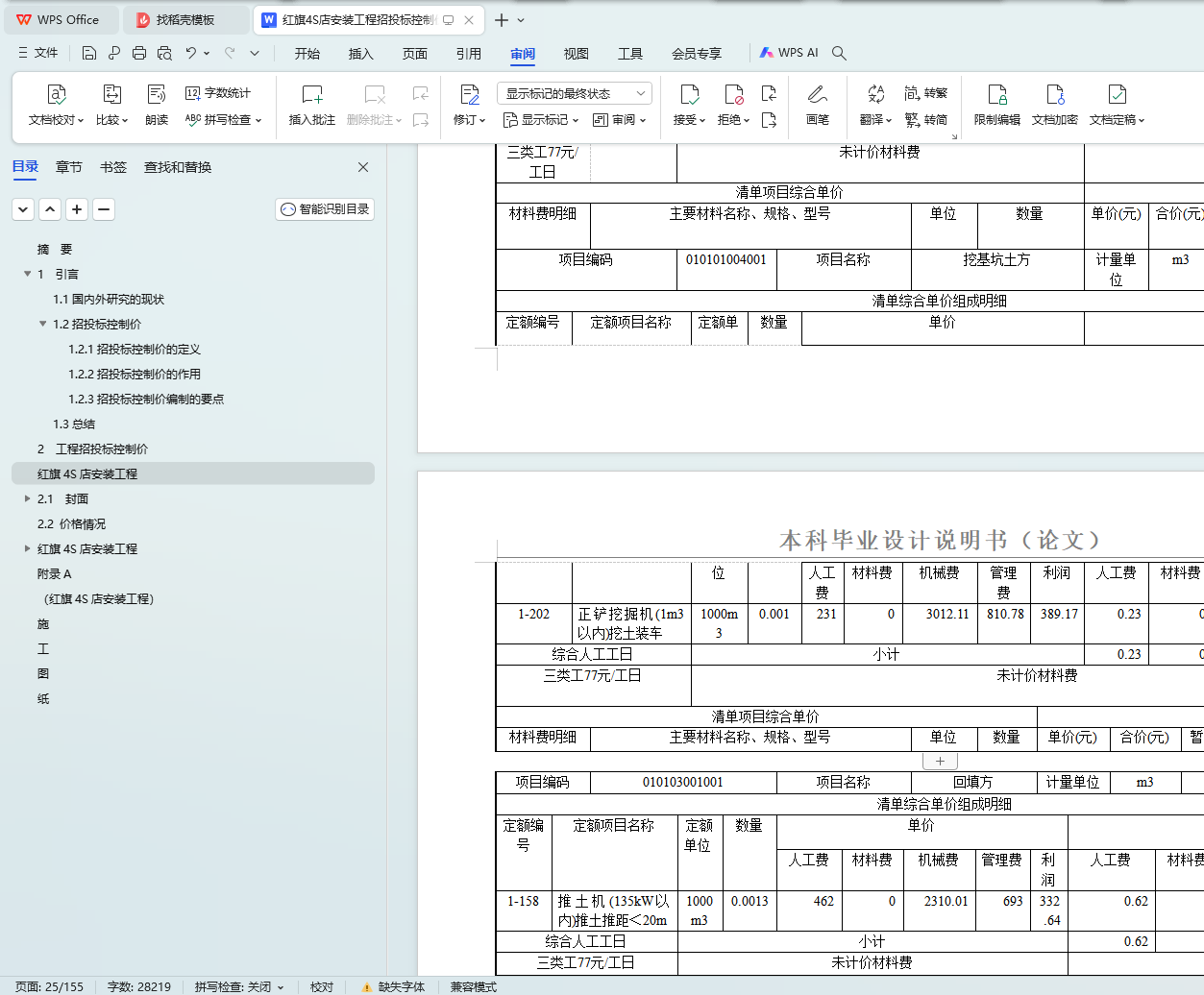The image size is (1204, 995).
Task: Switch to the 引用 ribbon tab
Action: coord(469,54)
